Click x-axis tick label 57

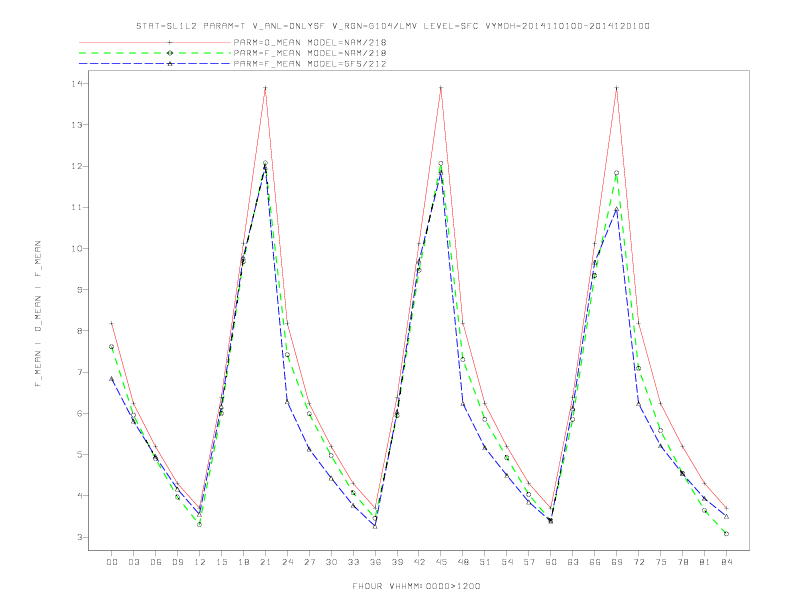529,562
